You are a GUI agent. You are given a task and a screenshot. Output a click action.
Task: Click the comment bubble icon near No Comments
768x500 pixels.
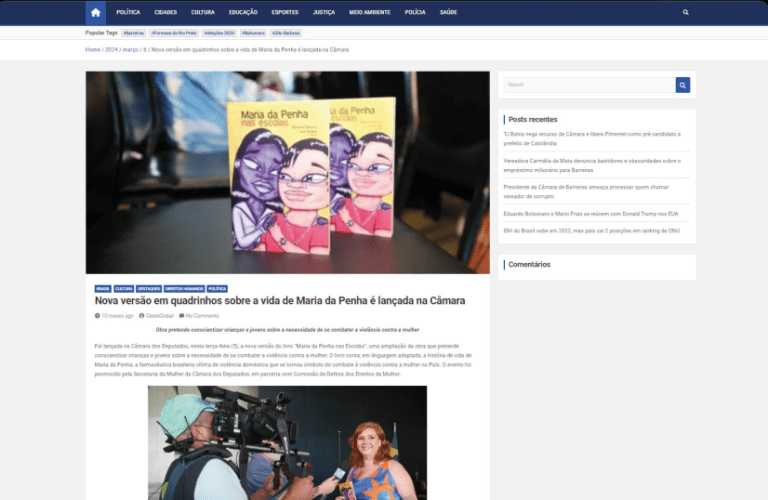pos(181,315)
